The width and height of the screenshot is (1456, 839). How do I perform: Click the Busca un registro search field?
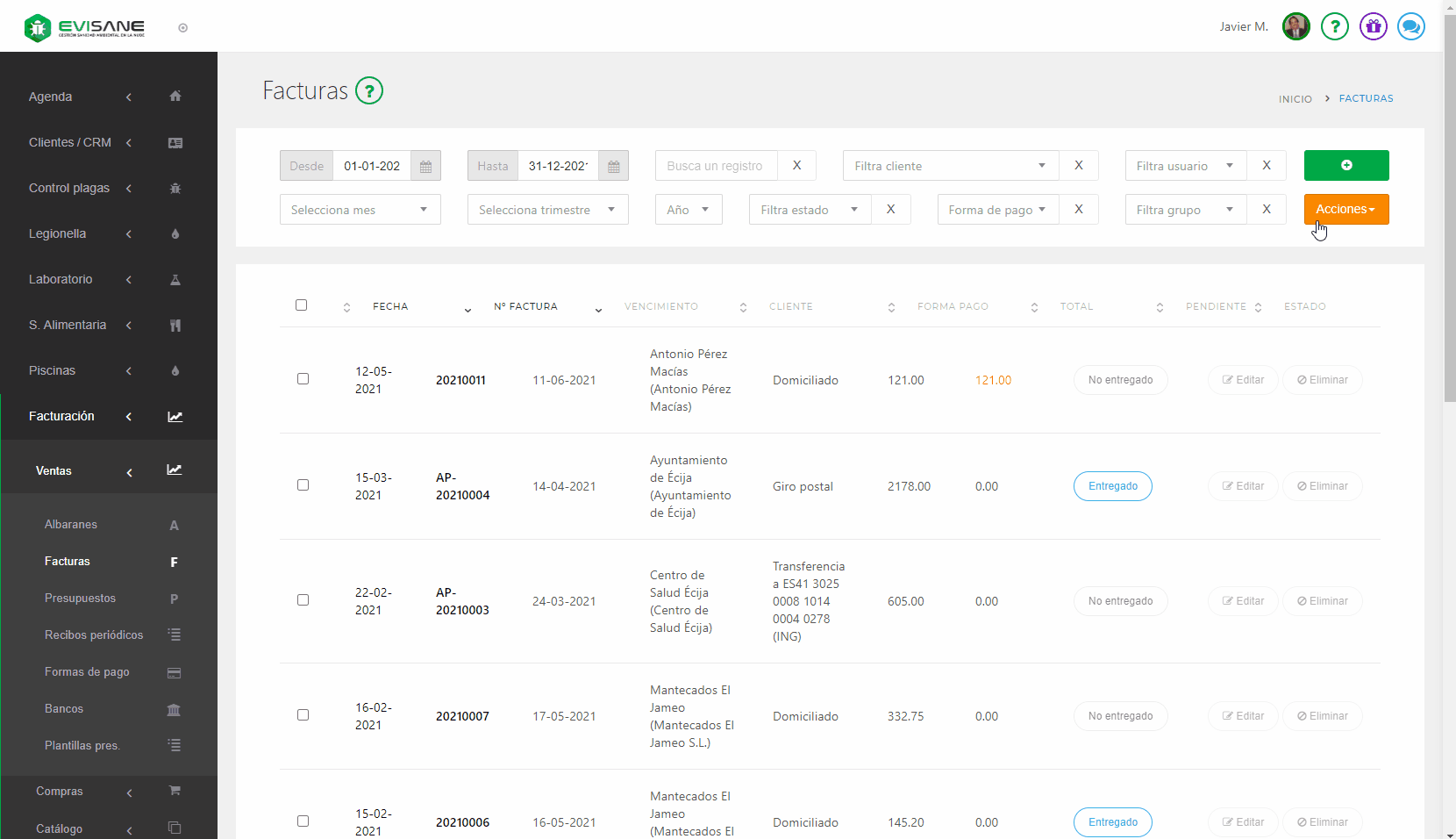point(716,166)
